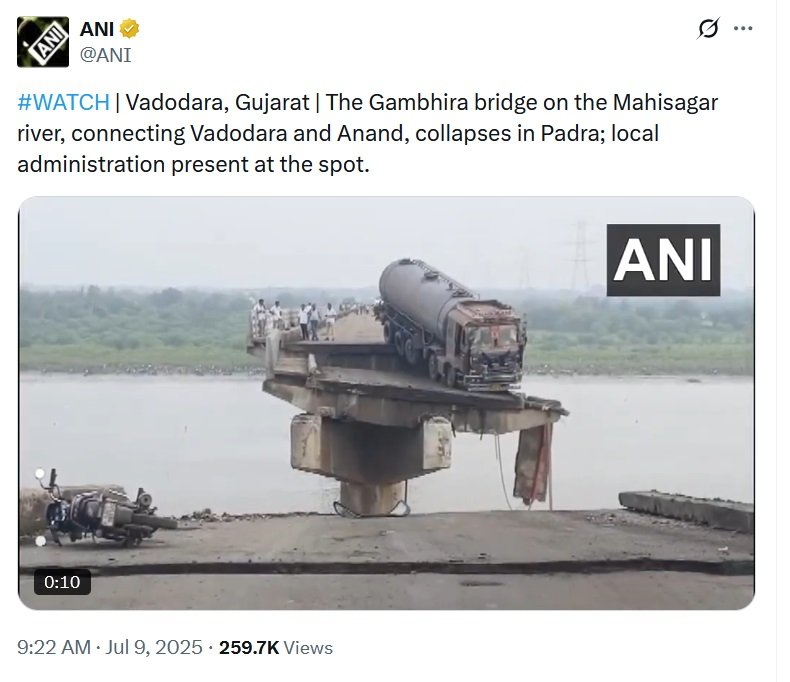Click the "Vadodara, Gujarat" text in the post
The width and height of the screenshot is (790, 682).
pos(217,103)
